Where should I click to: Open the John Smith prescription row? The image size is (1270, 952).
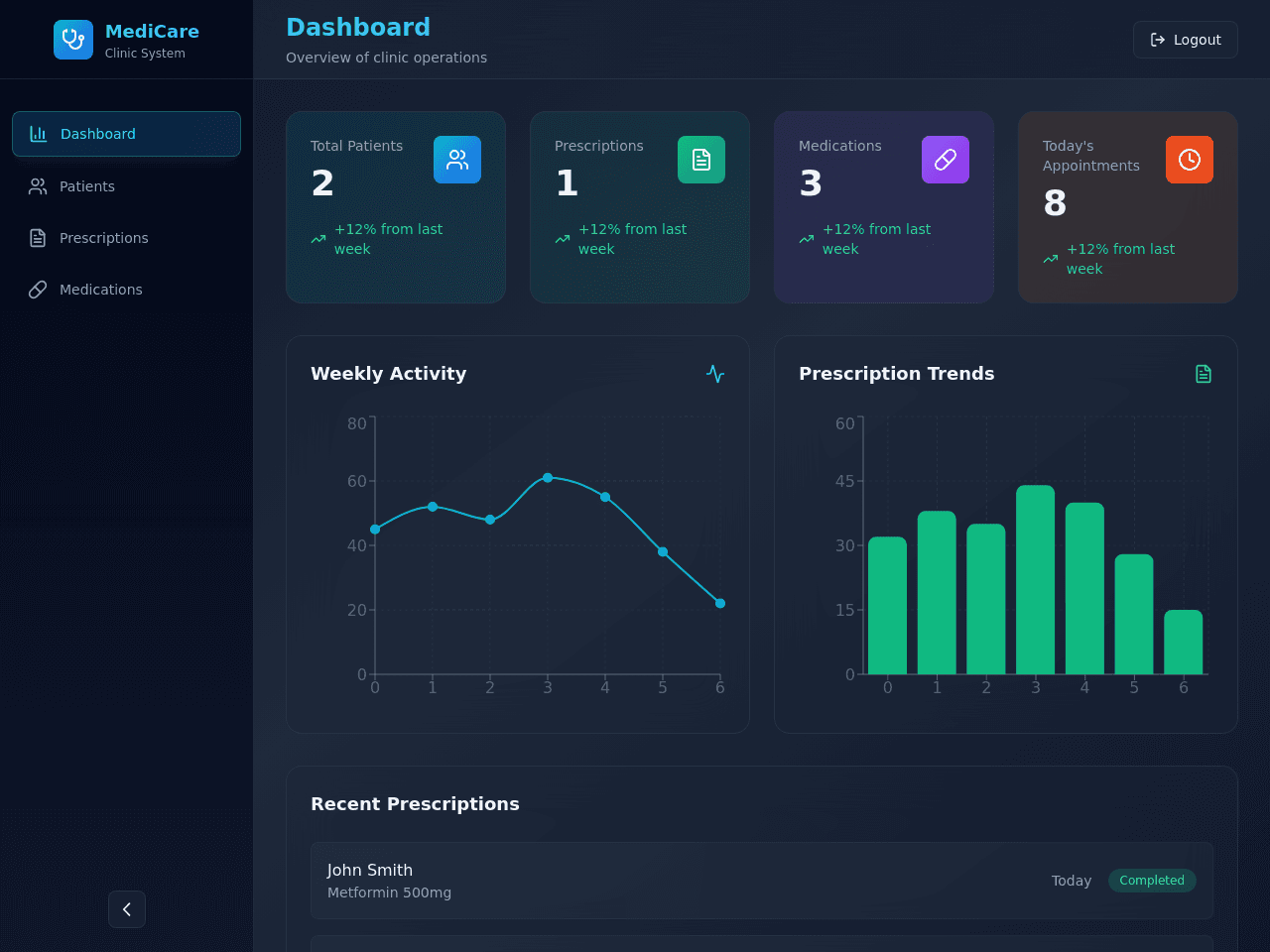click(762, 881)
